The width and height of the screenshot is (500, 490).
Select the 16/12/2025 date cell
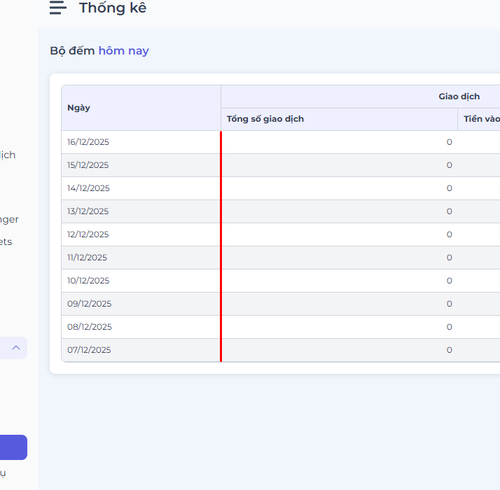tap(141, 142)
